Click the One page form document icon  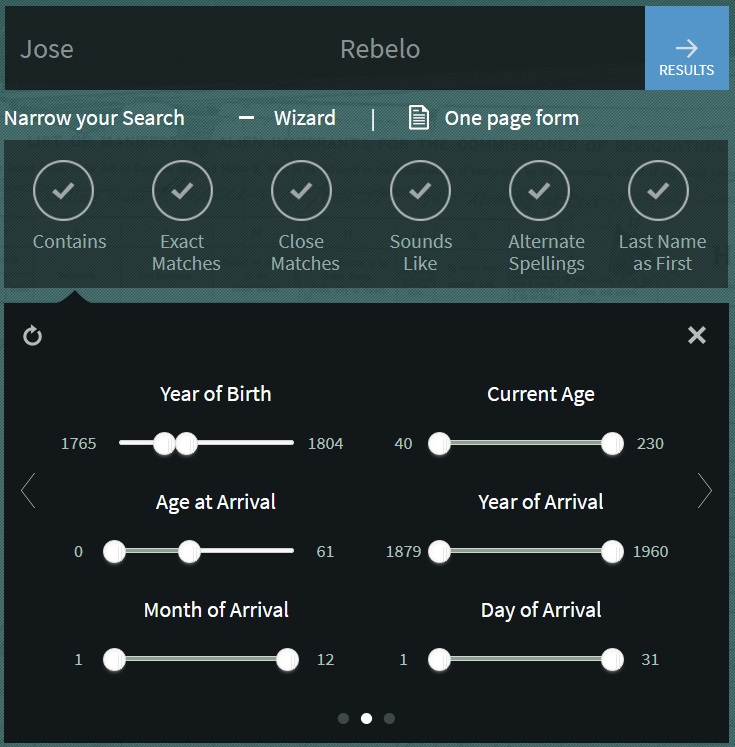tap(419, 118)
